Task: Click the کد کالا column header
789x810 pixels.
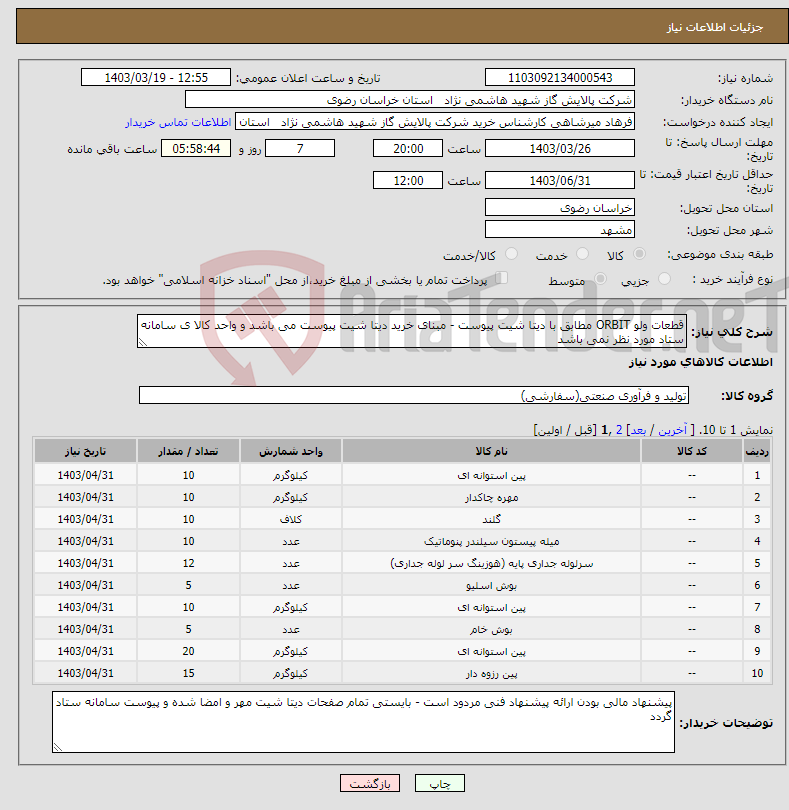Action: click(692, 451)
